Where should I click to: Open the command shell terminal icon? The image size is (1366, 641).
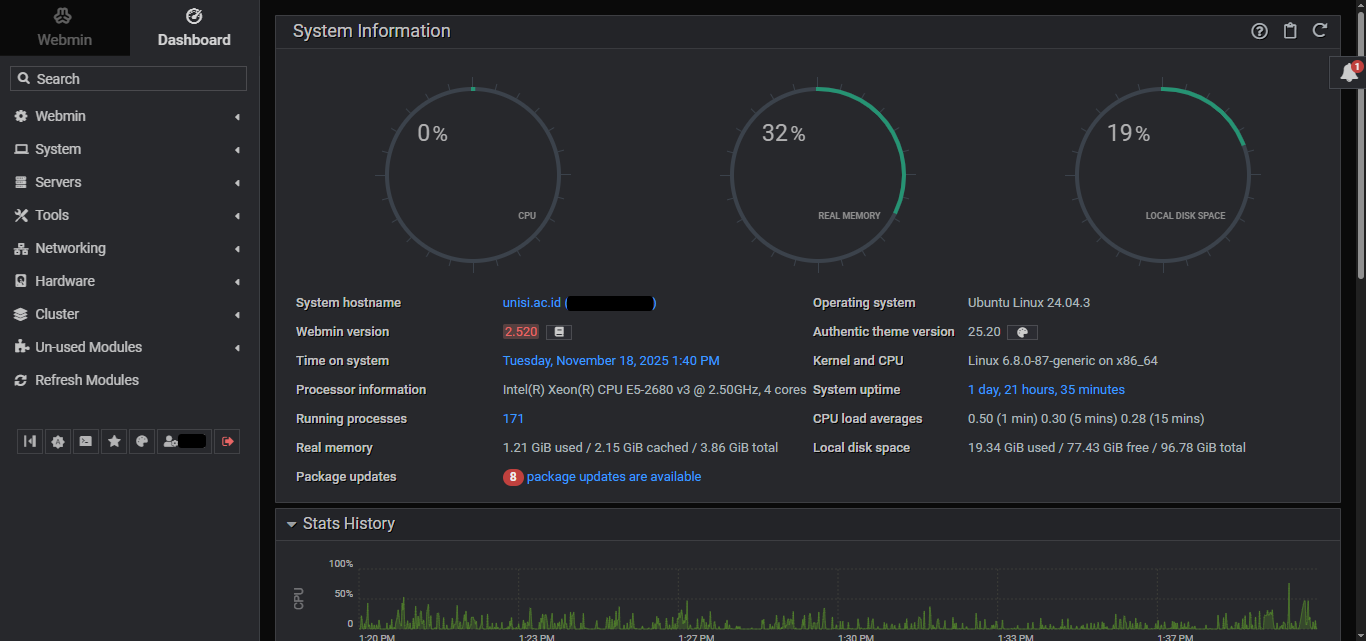[x=86, y=441]
